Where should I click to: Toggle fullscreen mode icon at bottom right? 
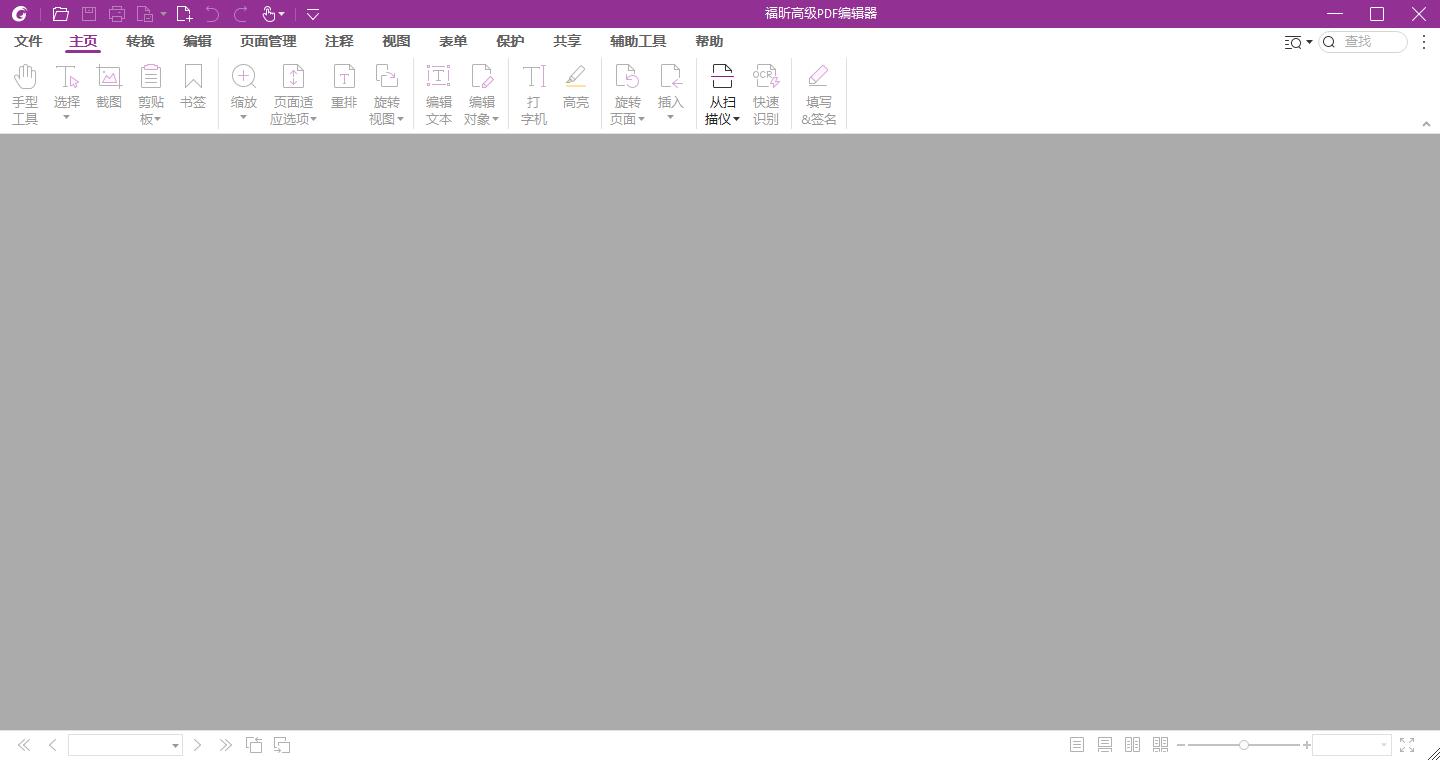pyautogui.click(x=1407, y=745)
